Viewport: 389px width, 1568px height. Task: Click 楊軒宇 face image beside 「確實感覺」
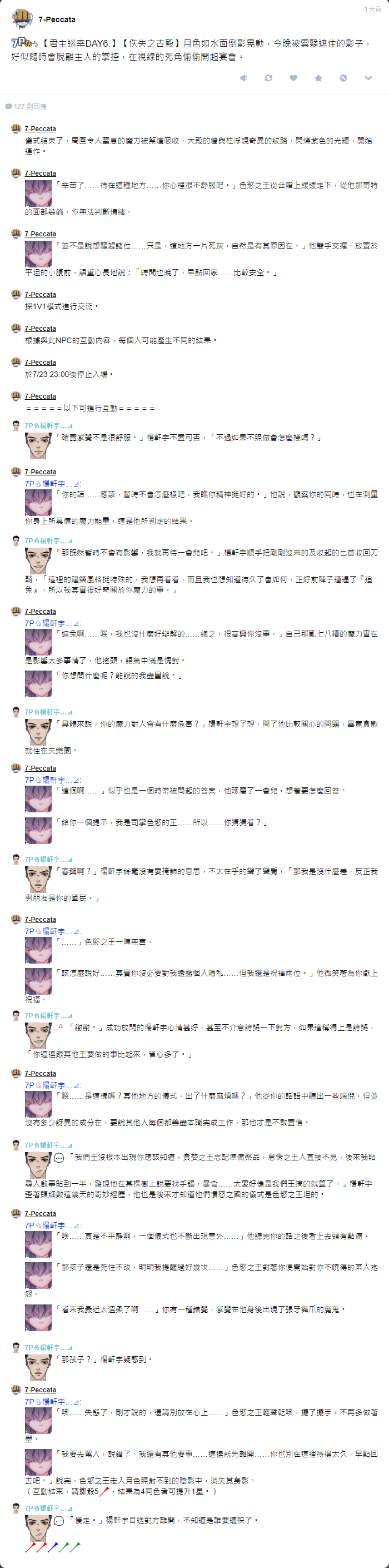pos(38,445)
